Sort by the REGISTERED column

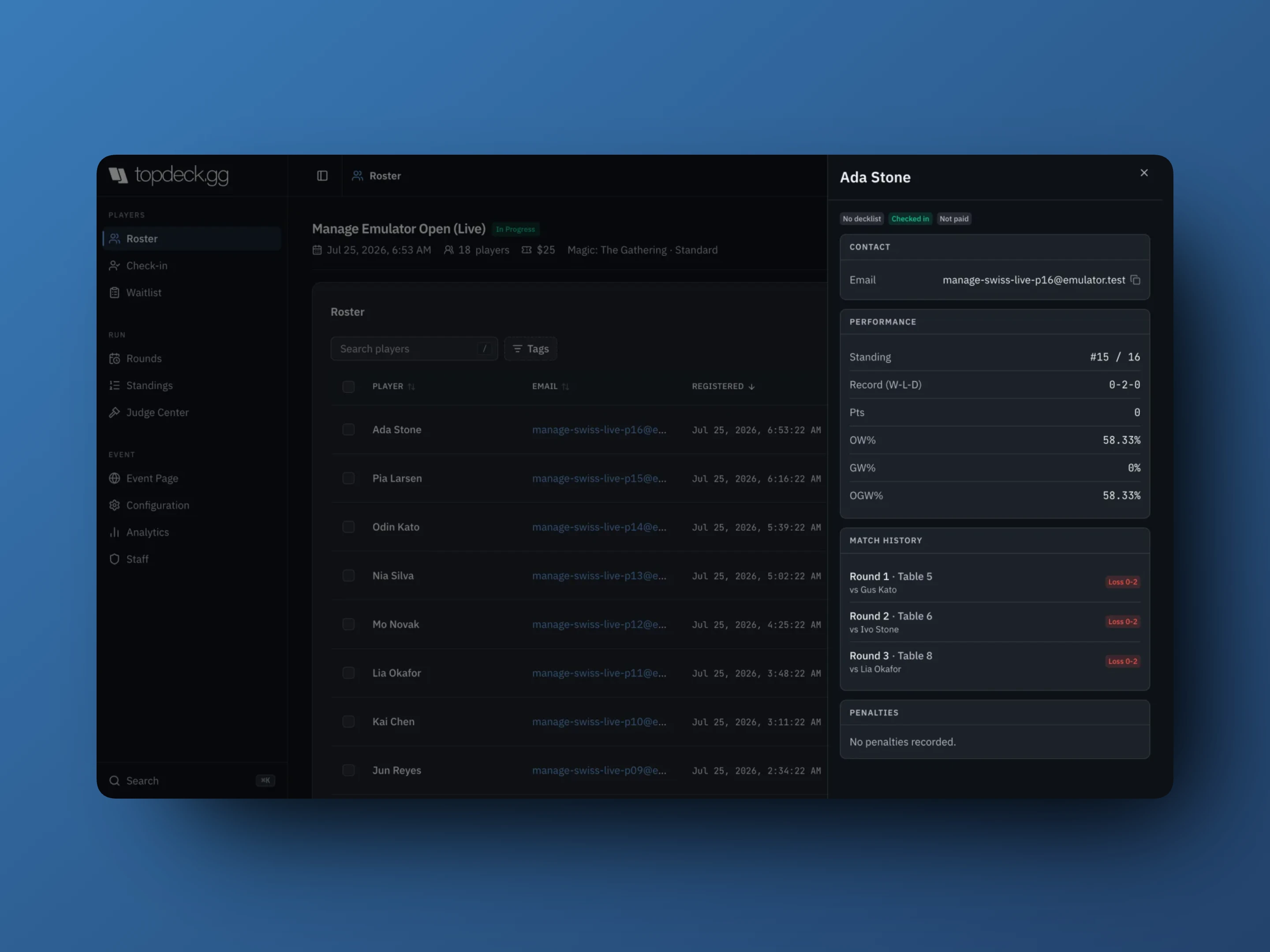(x=723, y=387)
